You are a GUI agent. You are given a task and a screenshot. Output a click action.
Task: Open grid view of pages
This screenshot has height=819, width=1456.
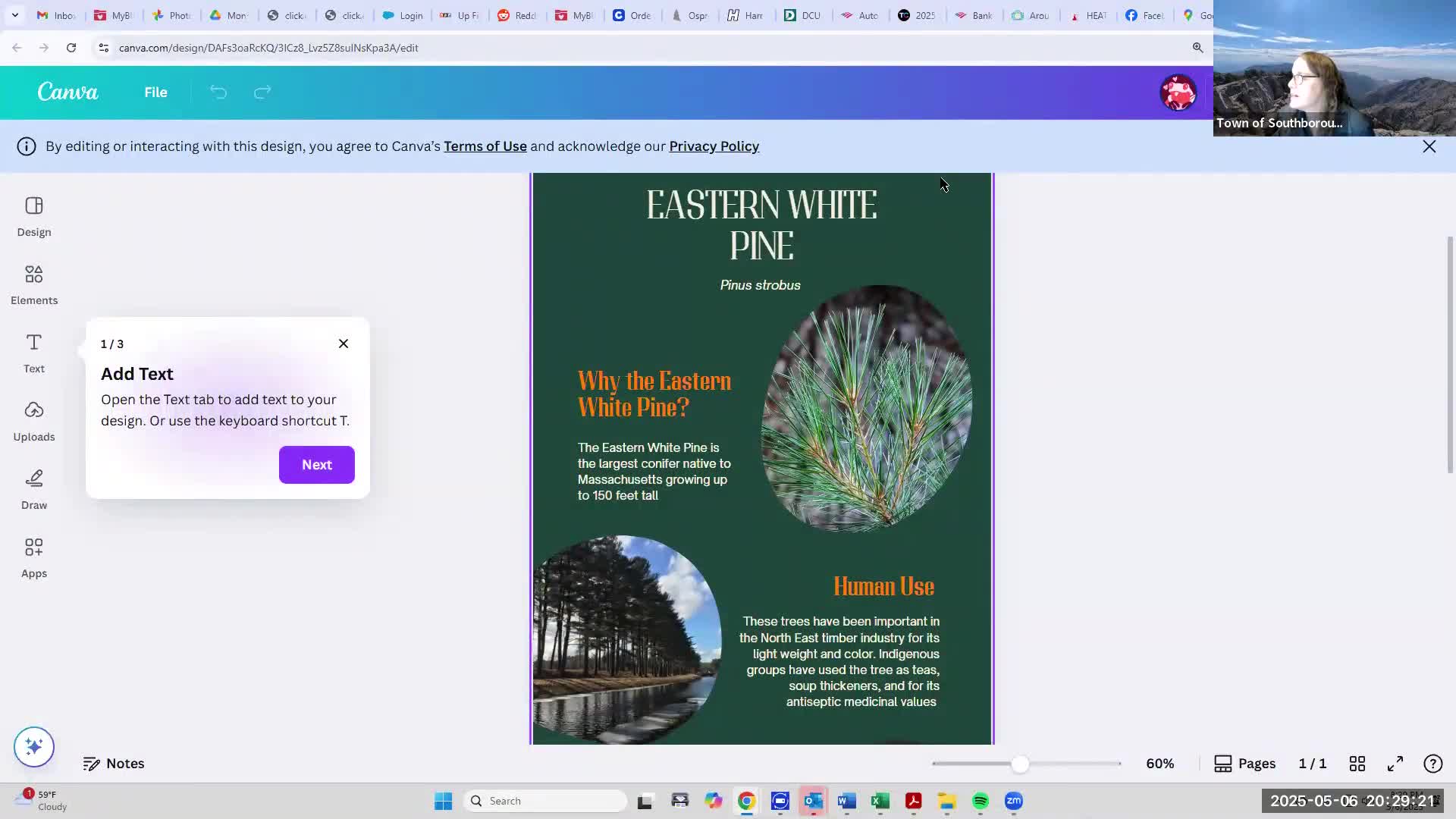click(1357, 764)
